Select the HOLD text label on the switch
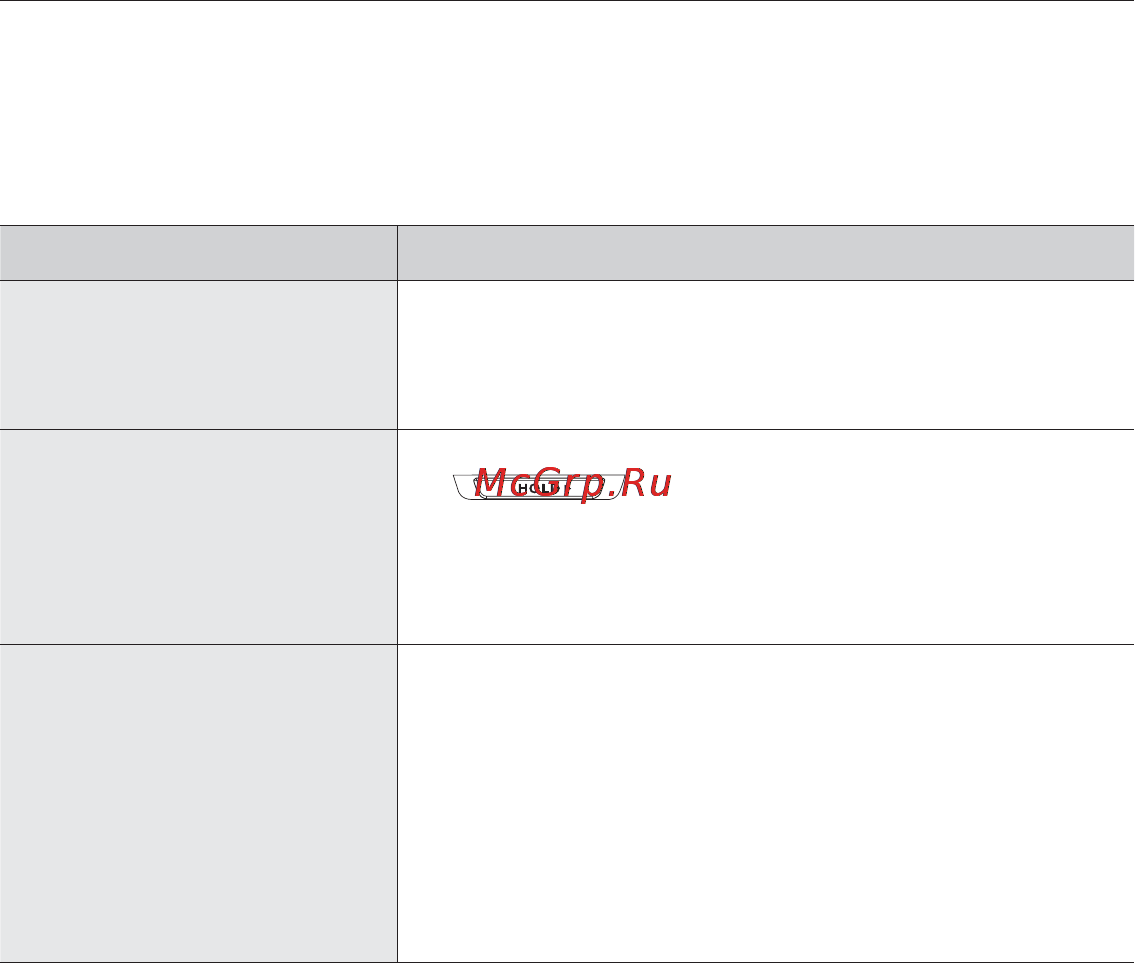Screen dimensions: 1135x963 pos(539,488)
